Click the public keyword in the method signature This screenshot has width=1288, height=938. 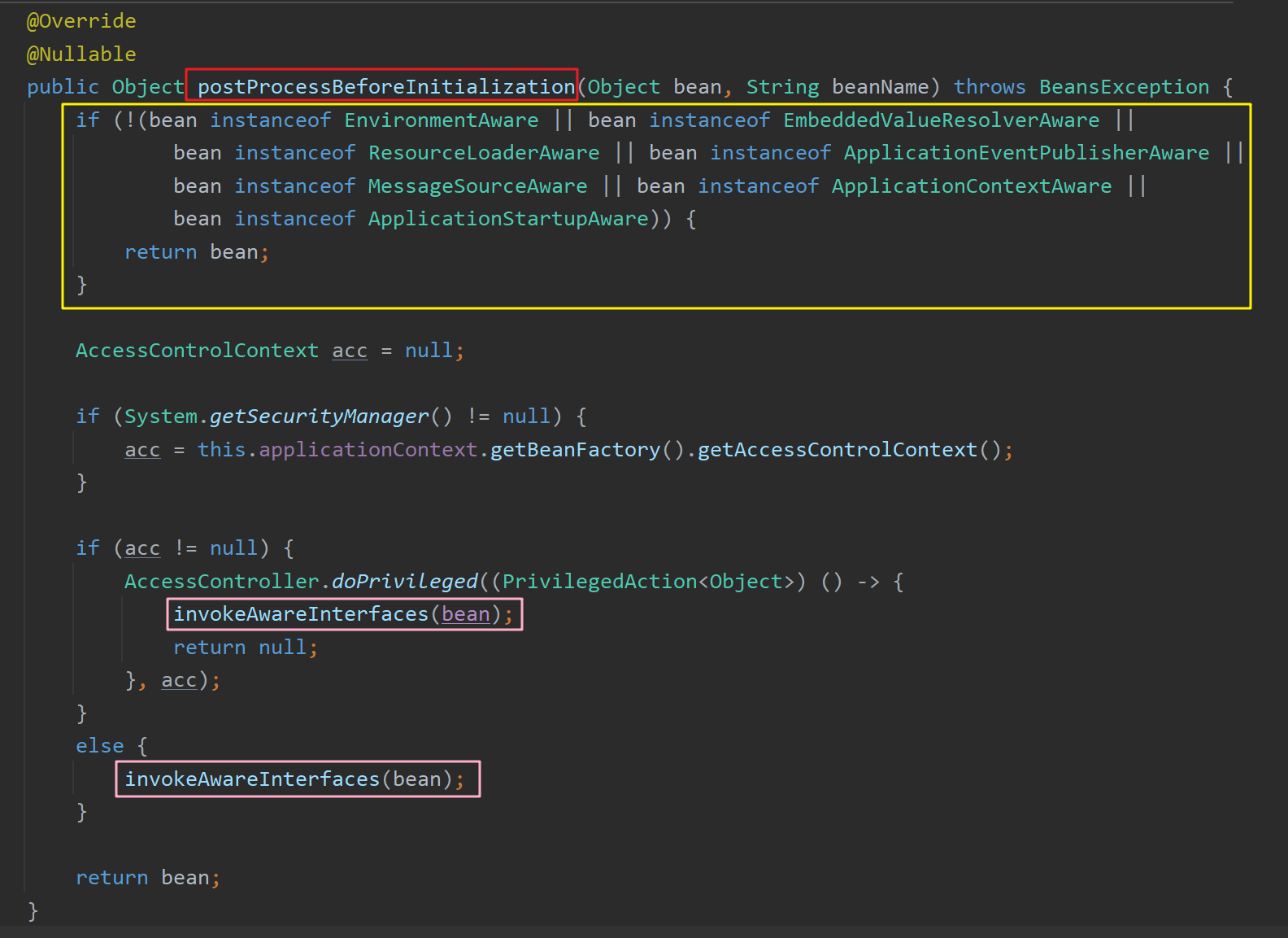click(63, 87)
